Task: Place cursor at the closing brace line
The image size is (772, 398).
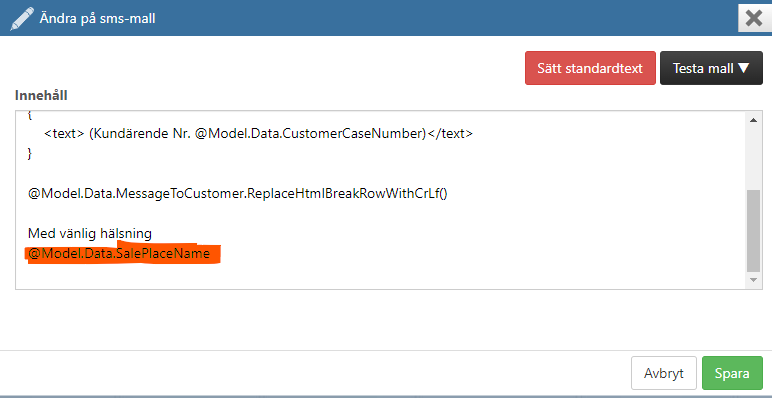Action: pyautogui.click(x=30, y=154)
